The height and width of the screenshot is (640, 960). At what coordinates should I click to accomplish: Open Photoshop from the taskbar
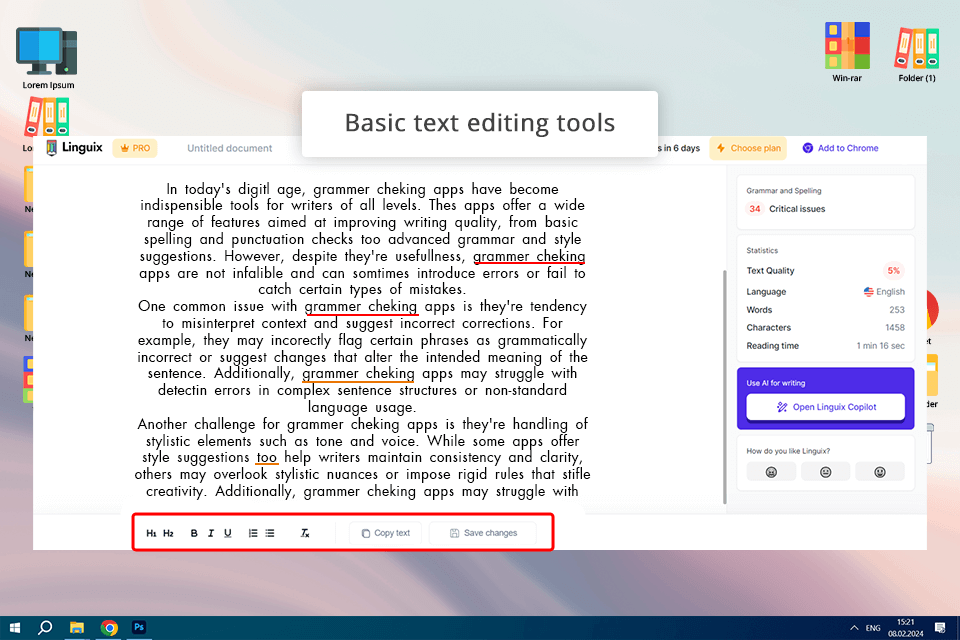click(x=139, y=628)
